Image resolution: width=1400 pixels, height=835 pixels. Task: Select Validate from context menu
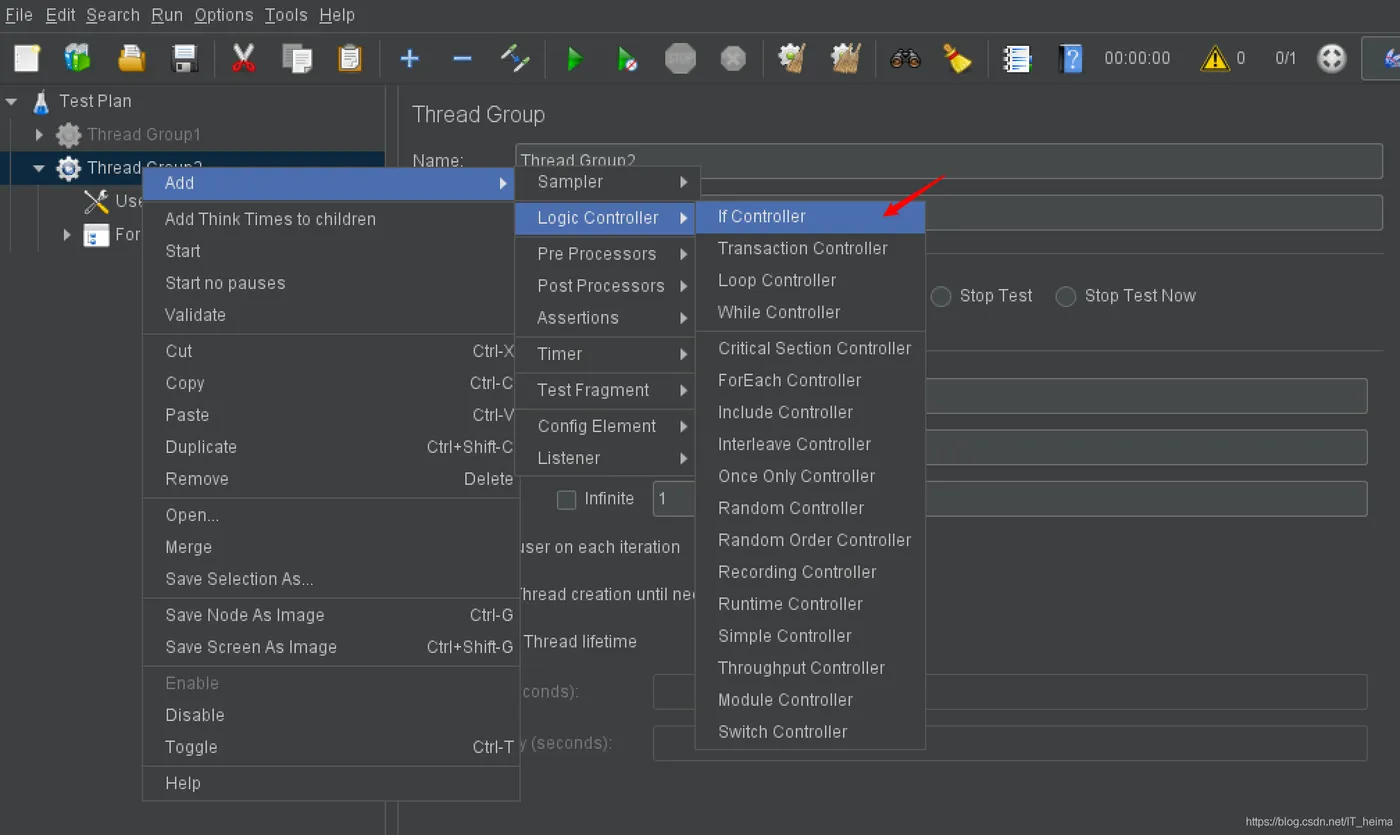click(x=331, y=315)
